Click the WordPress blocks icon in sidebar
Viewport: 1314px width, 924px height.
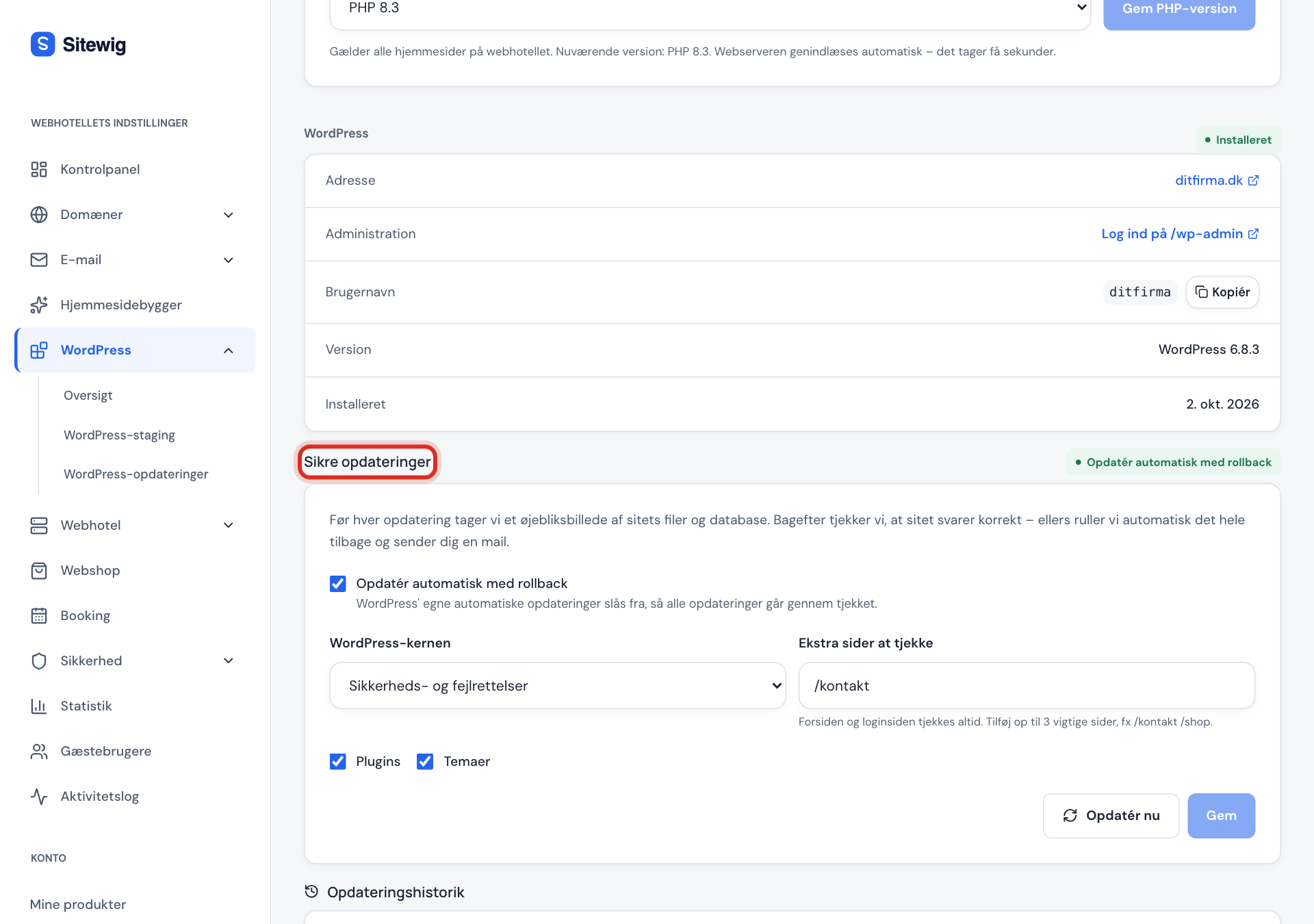39,350
